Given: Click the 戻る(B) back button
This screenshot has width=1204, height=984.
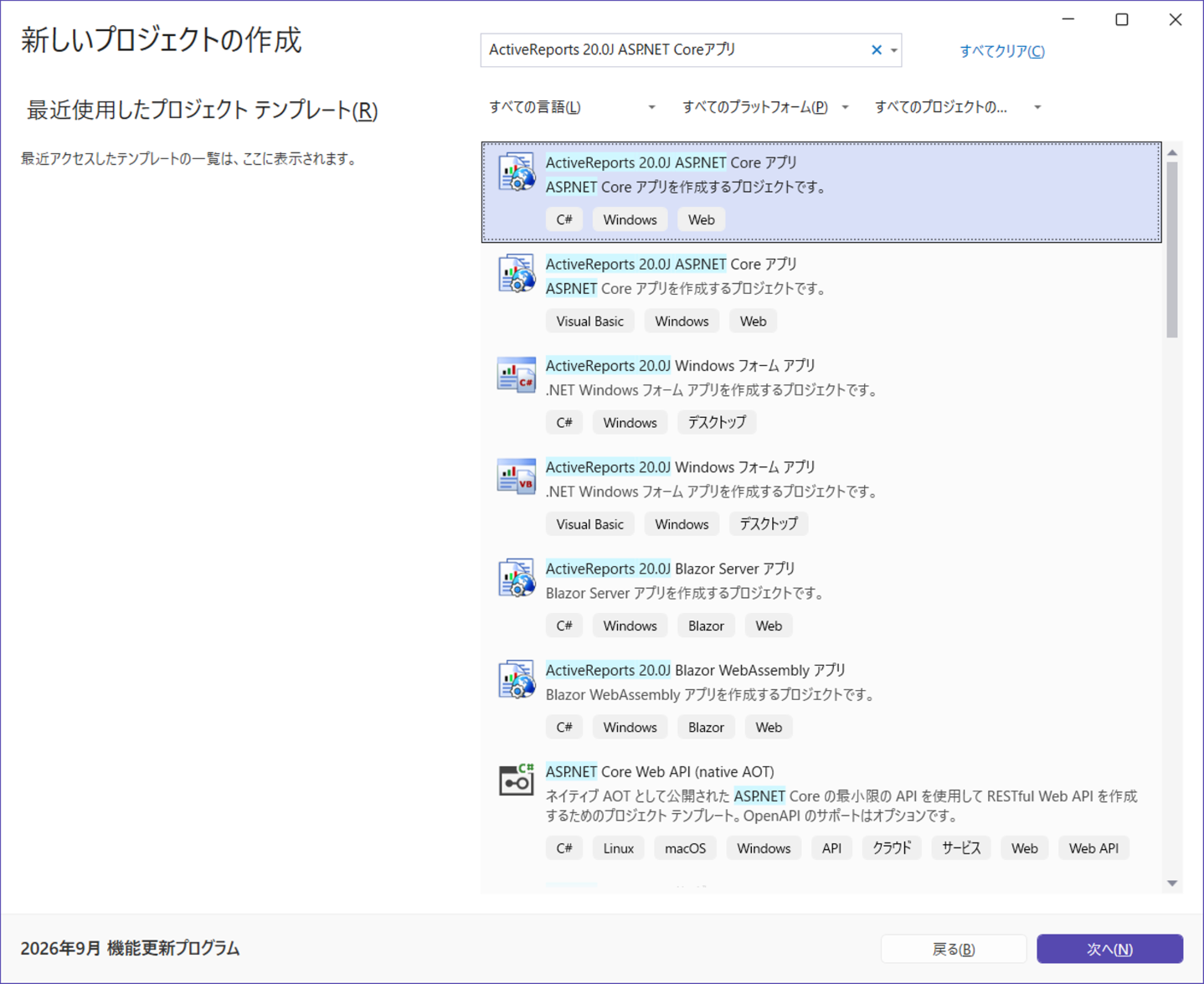Looking at the screenshot, I should (x=954, y=949).
